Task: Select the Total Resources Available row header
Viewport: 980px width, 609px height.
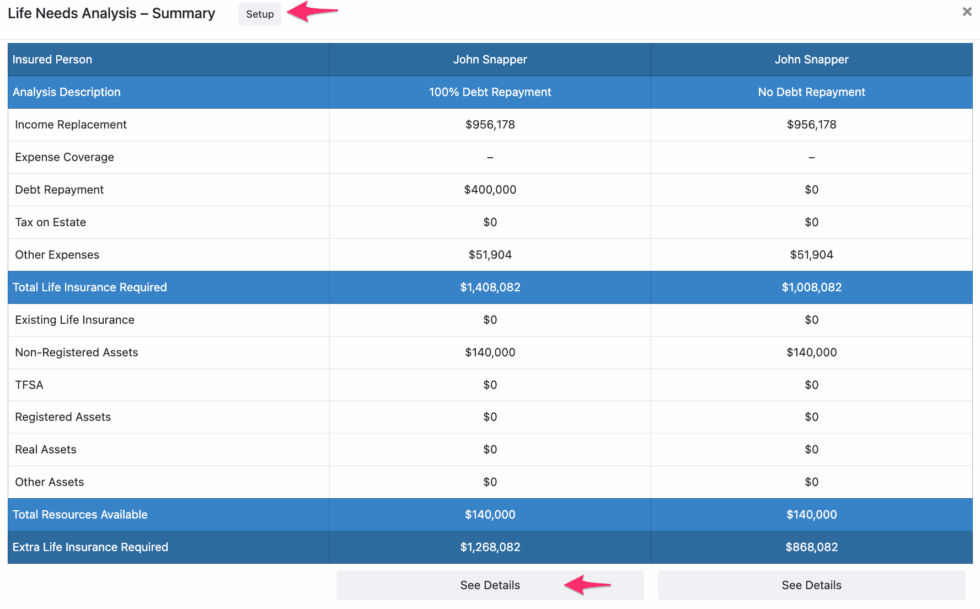Action: [80, 514]
